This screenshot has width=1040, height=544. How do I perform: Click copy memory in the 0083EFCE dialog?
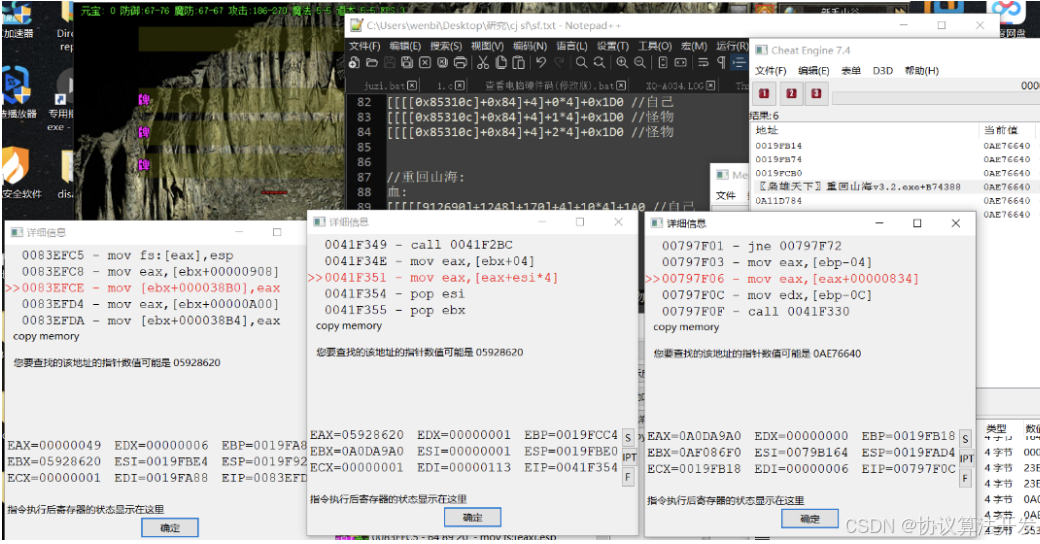point(46,336)
